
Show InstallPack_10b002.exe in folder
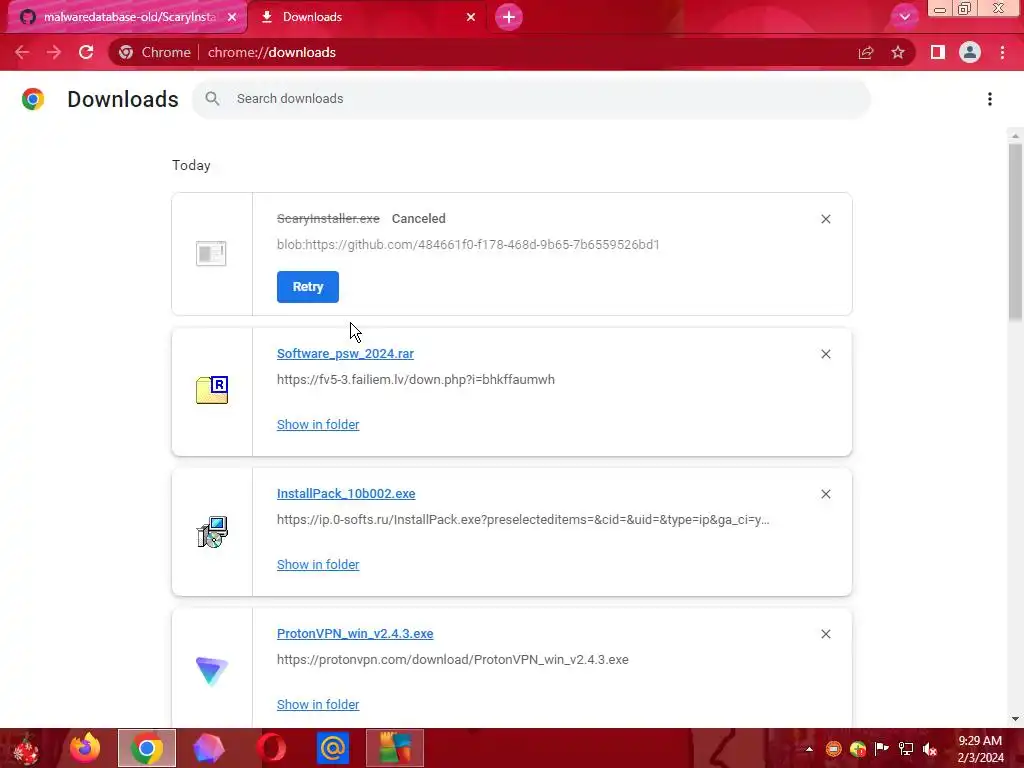tap(318, 564)
